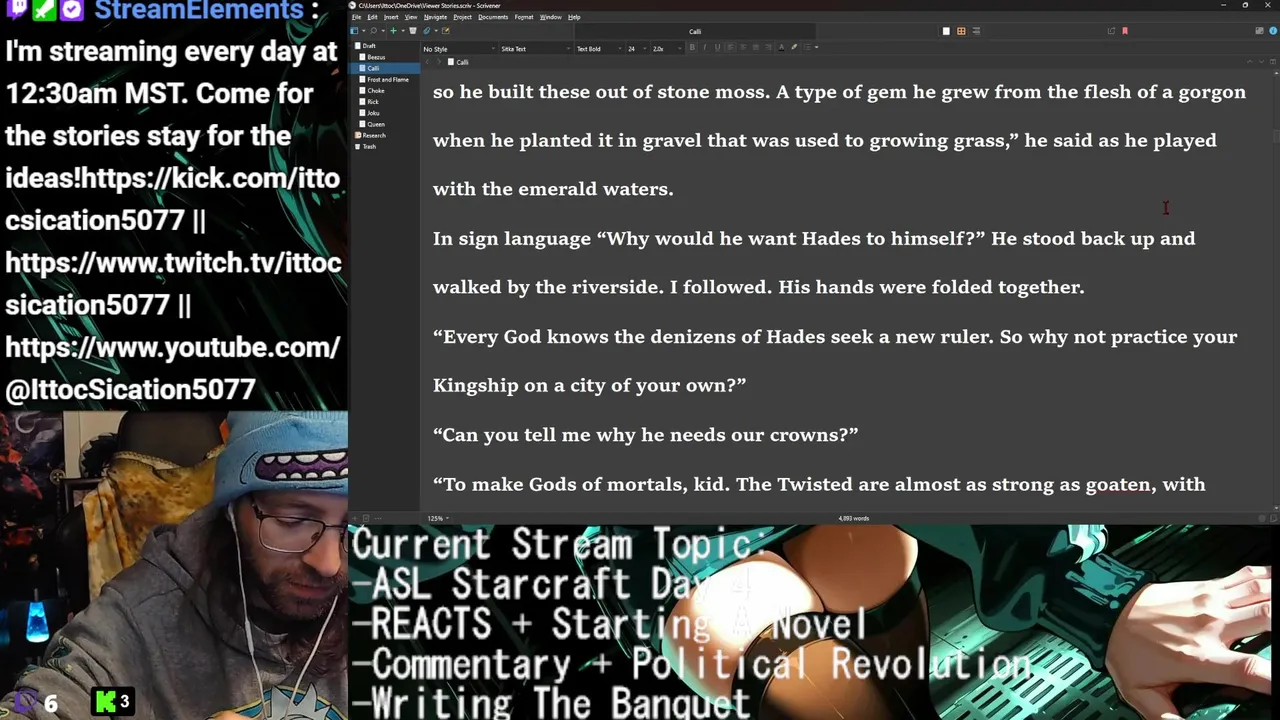Image resolution: width=1280 pixels, height=720 pixels.
Task: Open the red Bookmarks icon
Action: tap(1125, 31)
